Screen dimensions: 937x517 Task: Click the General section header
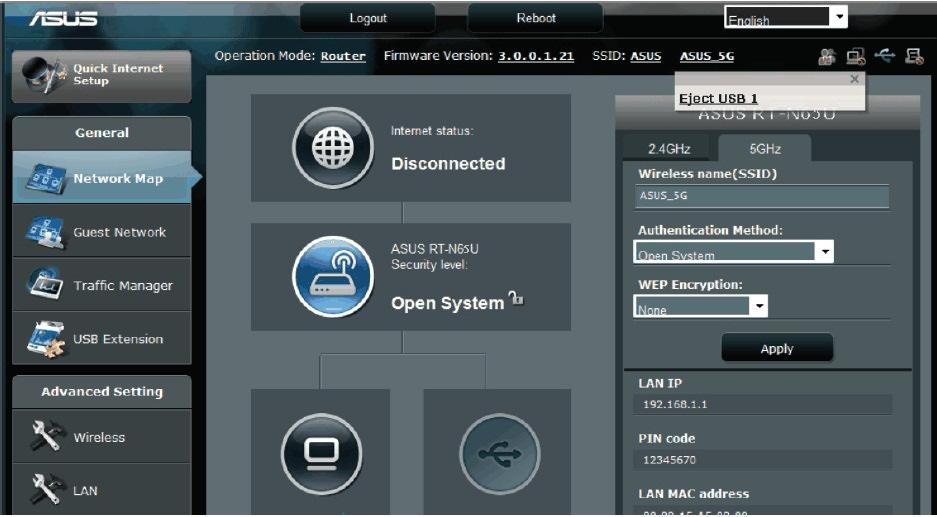tap(102, 133)
